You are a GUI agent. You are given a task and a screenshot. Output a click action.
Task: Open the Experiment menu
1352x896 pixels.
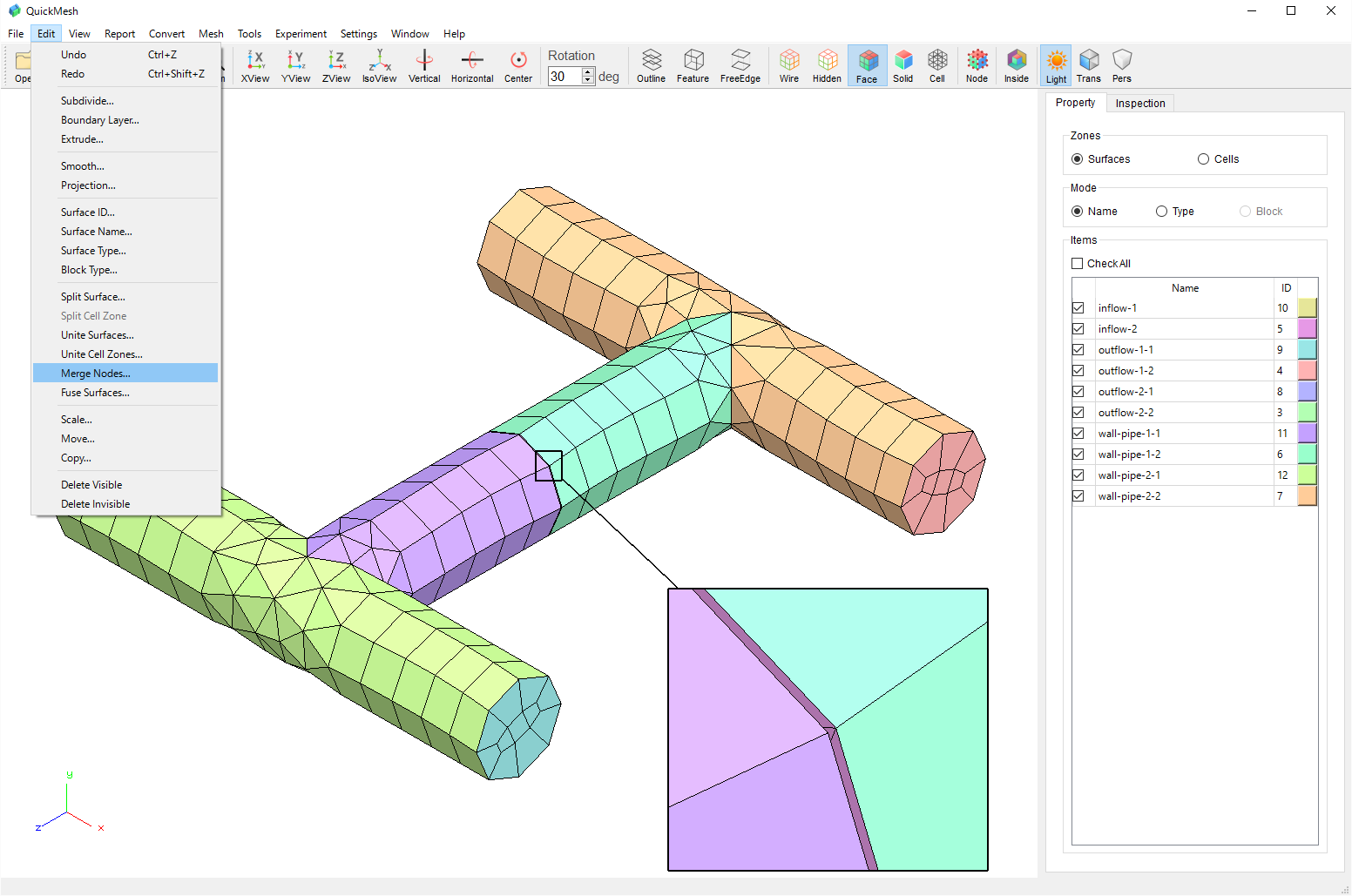301,34
